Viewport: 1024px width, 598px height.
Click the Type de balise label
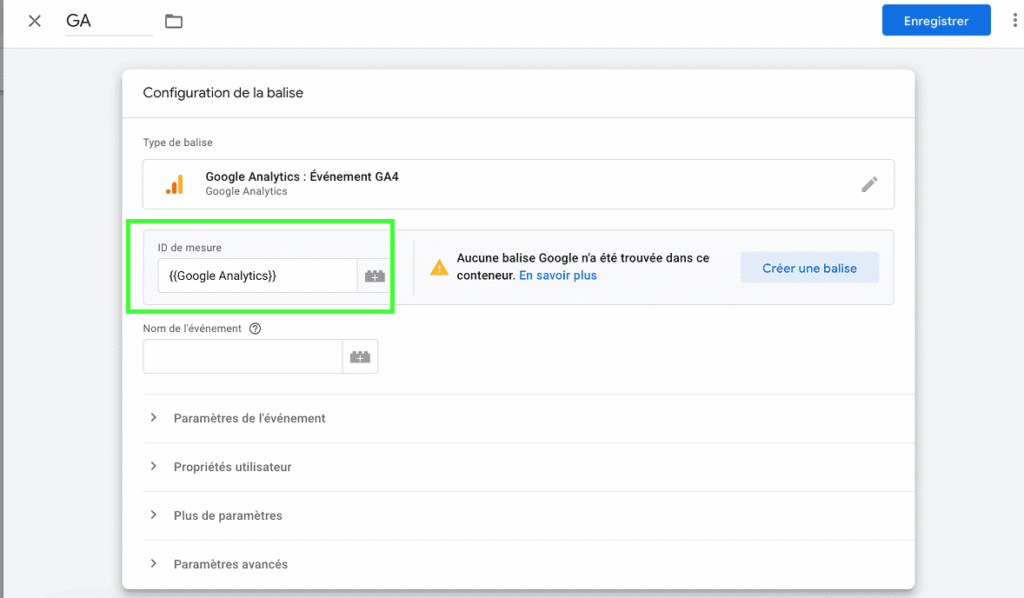(178, 142)
